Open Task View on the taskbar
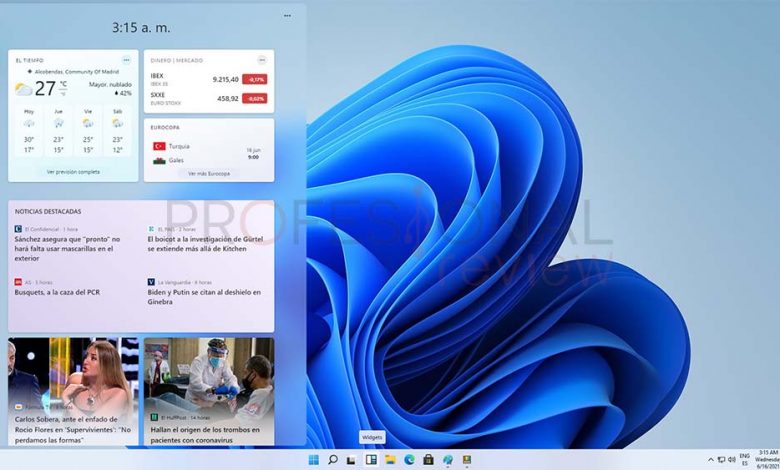Viewport: 780px width, 470px height. pyautogui.click(x=351, y=460)
